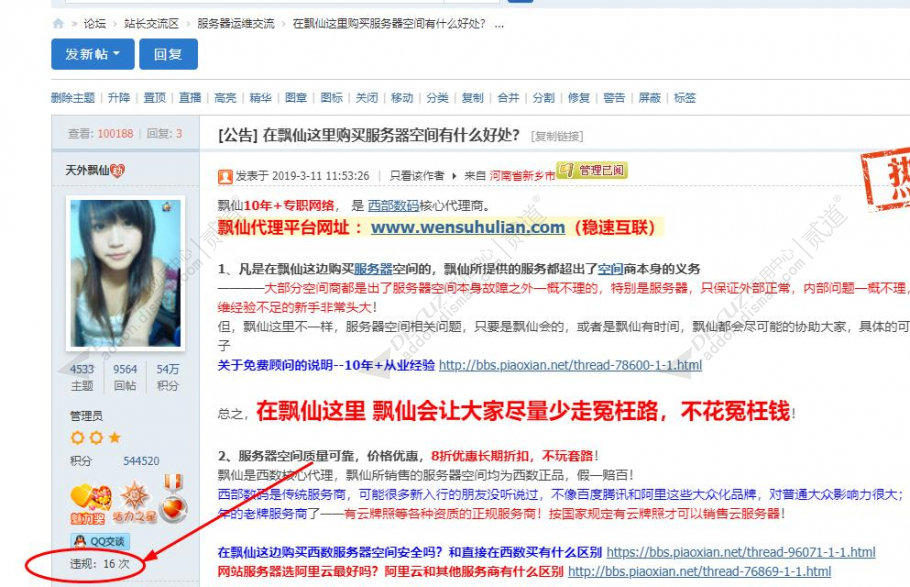The height and width of the screenshot is (587, 910).
Task: Open the 发新帖 dropdown button
Action: tap(93, 54)
